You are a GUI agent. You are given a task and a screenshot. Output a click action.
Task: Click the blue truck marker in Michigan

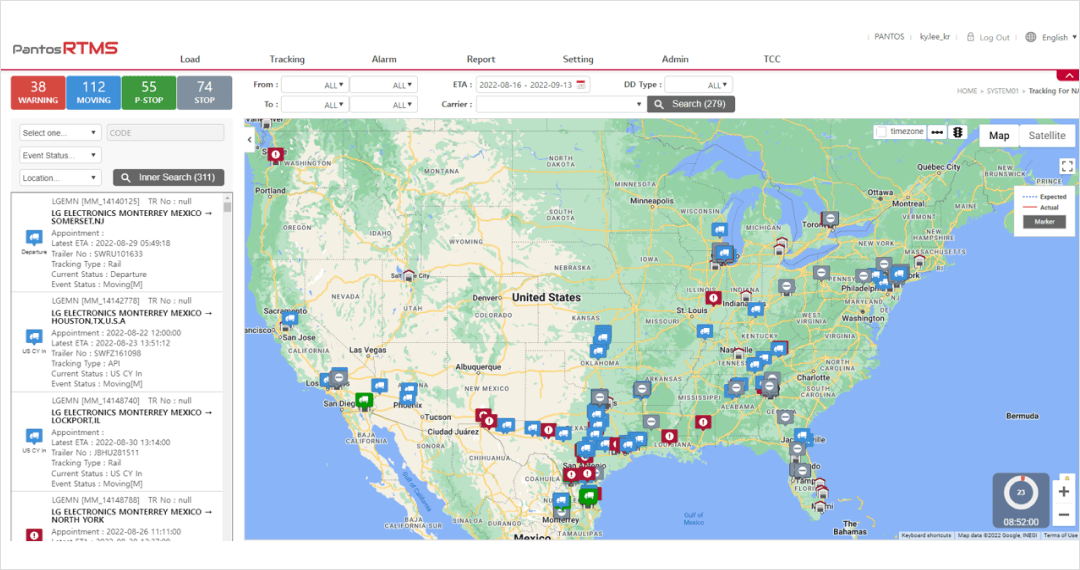point(720,230)
